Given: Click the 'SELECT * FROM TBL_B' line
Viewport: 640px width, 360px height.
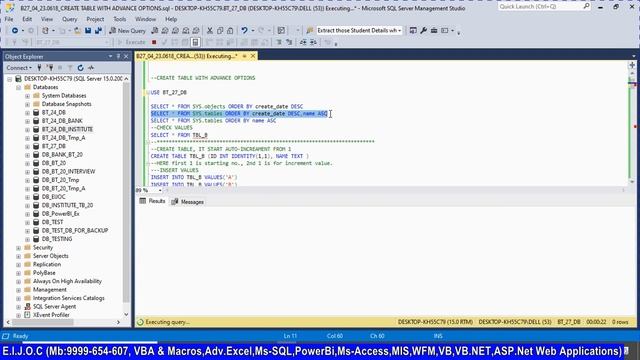Looking at the screenshot, I should 179,135.
